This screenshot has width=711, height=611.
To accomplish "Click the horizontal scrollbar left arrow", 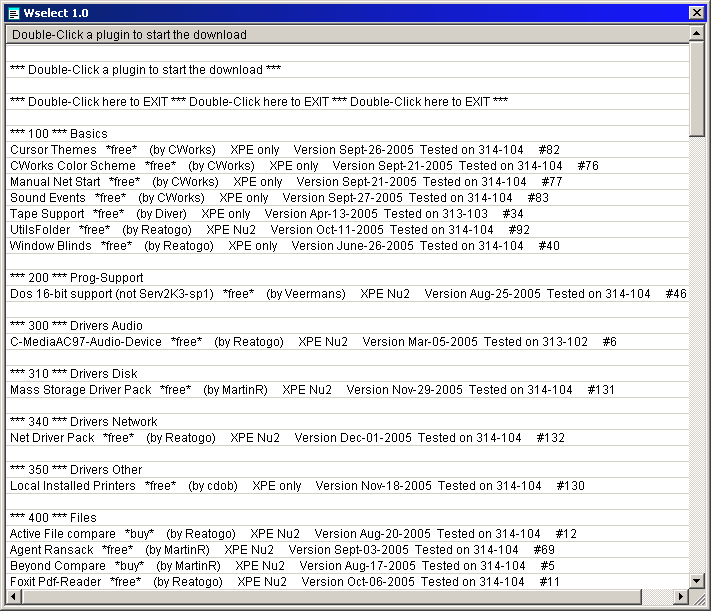I will 14,596.
